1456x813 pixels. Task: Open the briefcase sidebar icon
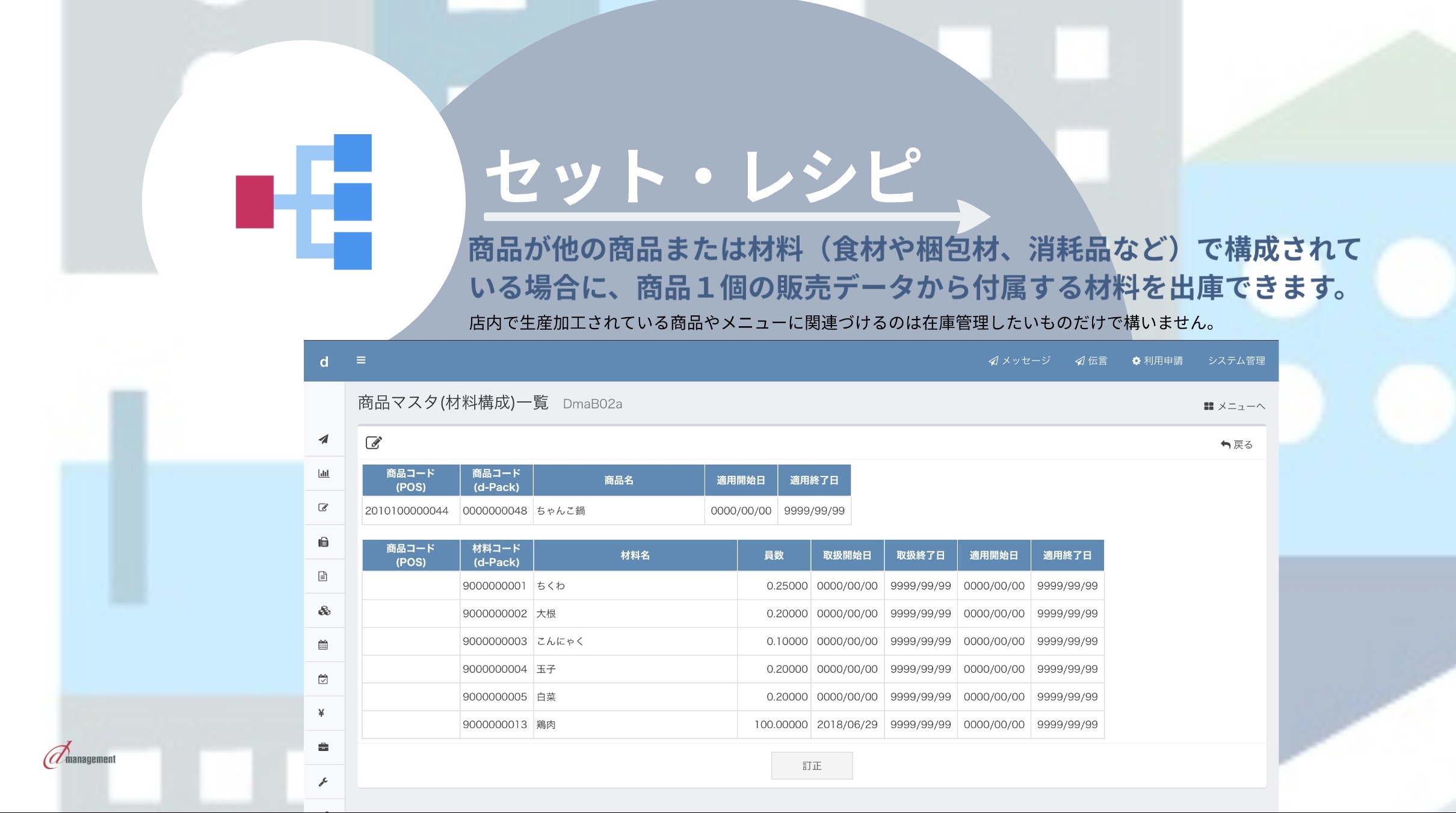324,747
